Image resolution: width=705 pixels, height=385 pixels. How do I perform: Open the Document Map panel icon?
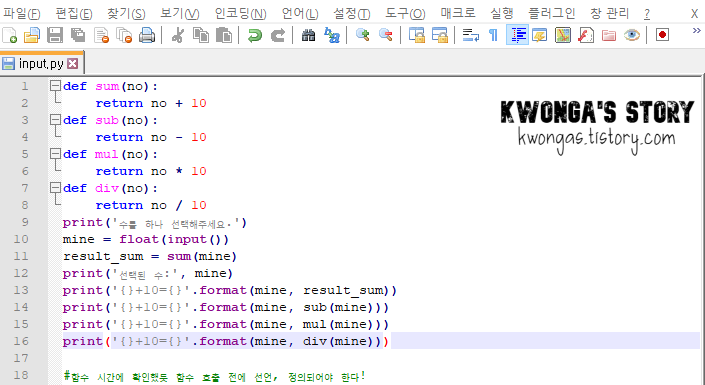pyautogui.click(x=563, y=35)
